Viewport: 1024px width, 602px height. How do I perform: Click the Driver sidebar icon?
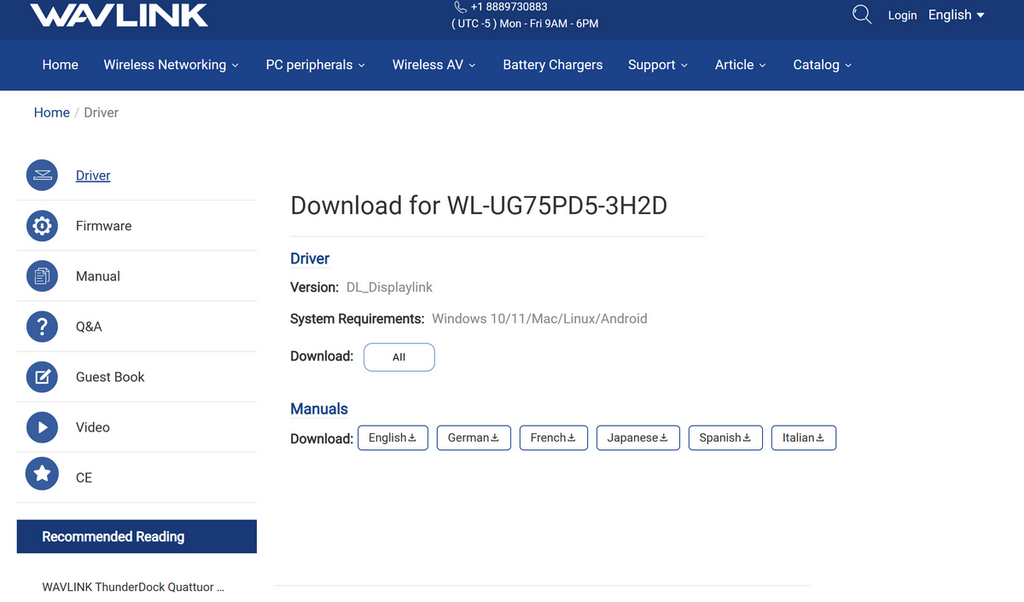[42, 176]
